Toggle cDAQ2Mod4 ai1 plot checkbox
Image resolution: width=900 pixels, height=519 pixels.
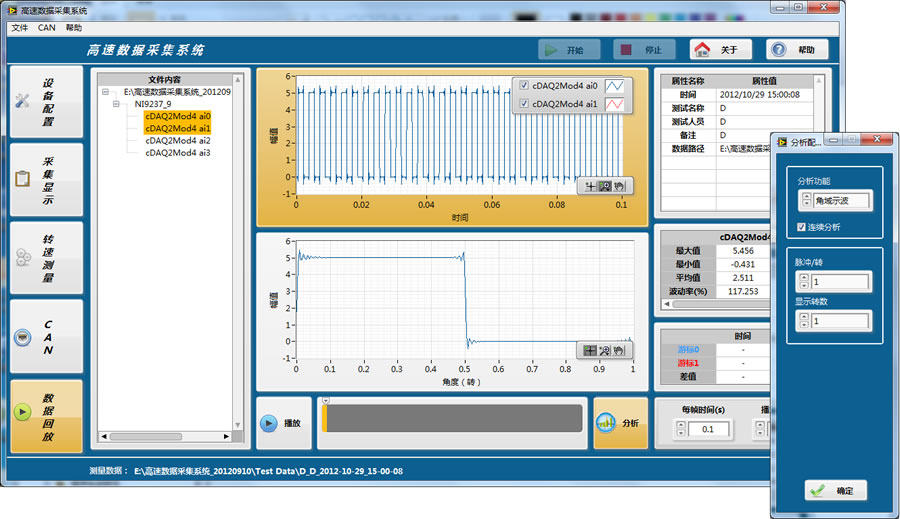pos(523,104)
